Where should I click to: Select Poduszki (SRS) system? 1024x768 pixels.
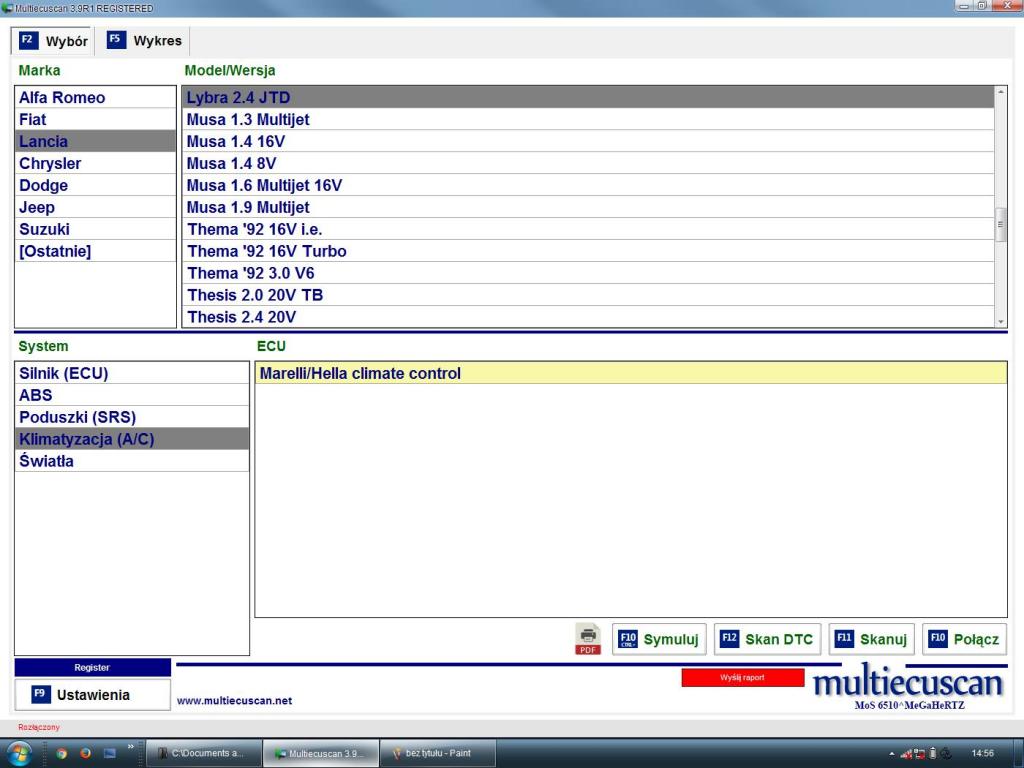pyautogui.click(x=132, y=417)
